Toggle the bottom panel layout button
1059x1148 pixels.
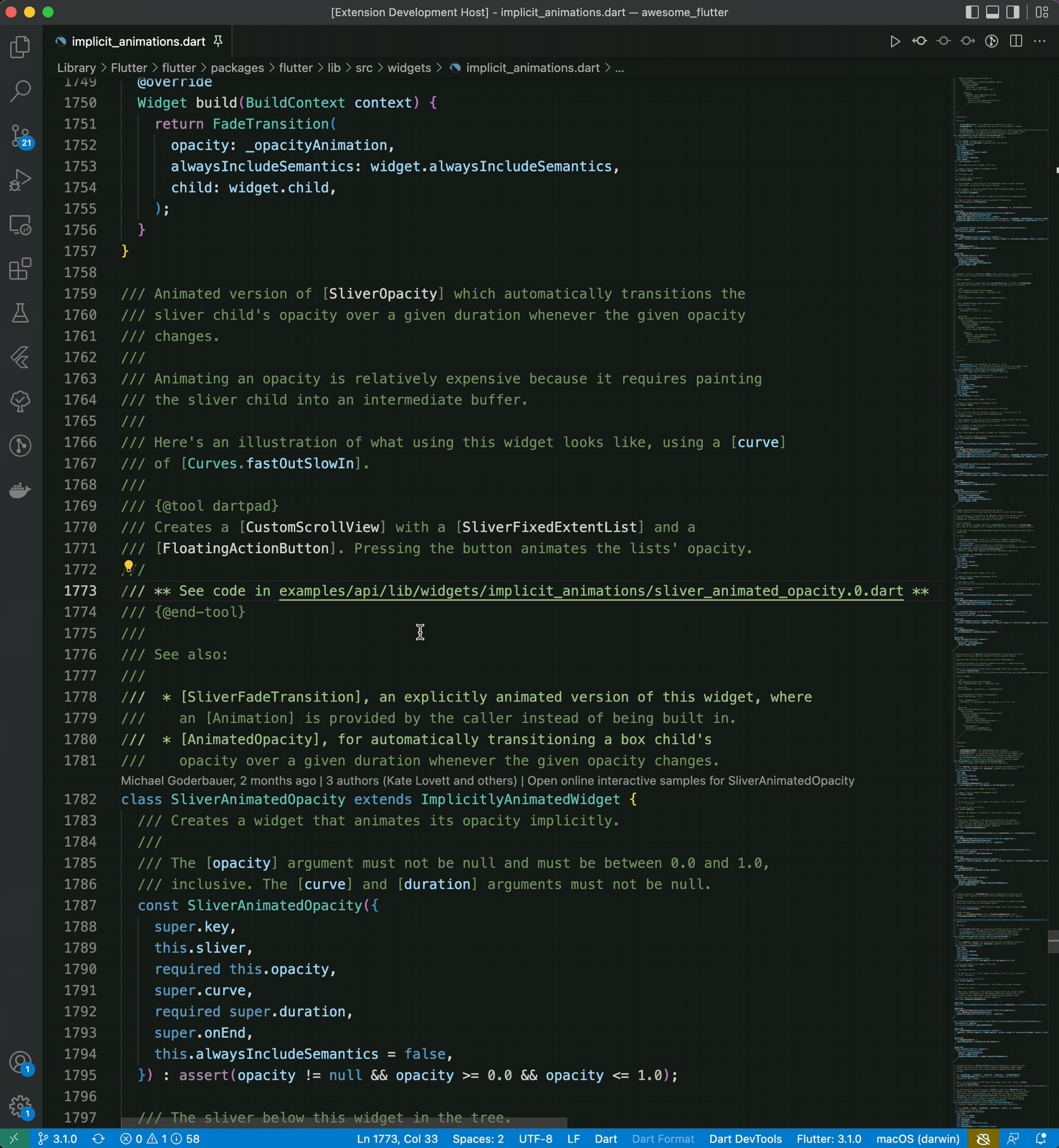[x=993, y=12]
